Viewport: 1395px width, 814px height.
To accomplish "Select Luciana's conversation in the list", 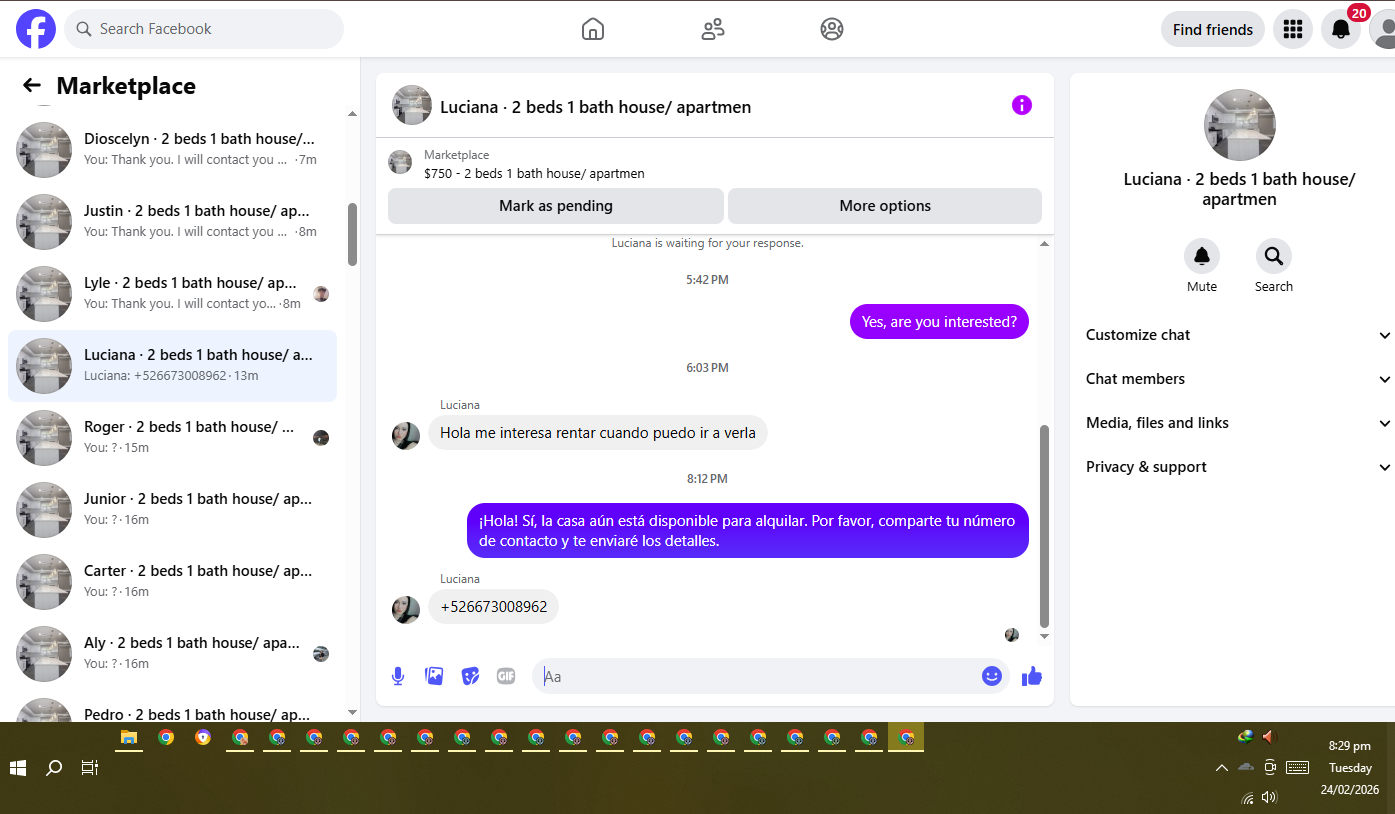I will coord(172,366).
